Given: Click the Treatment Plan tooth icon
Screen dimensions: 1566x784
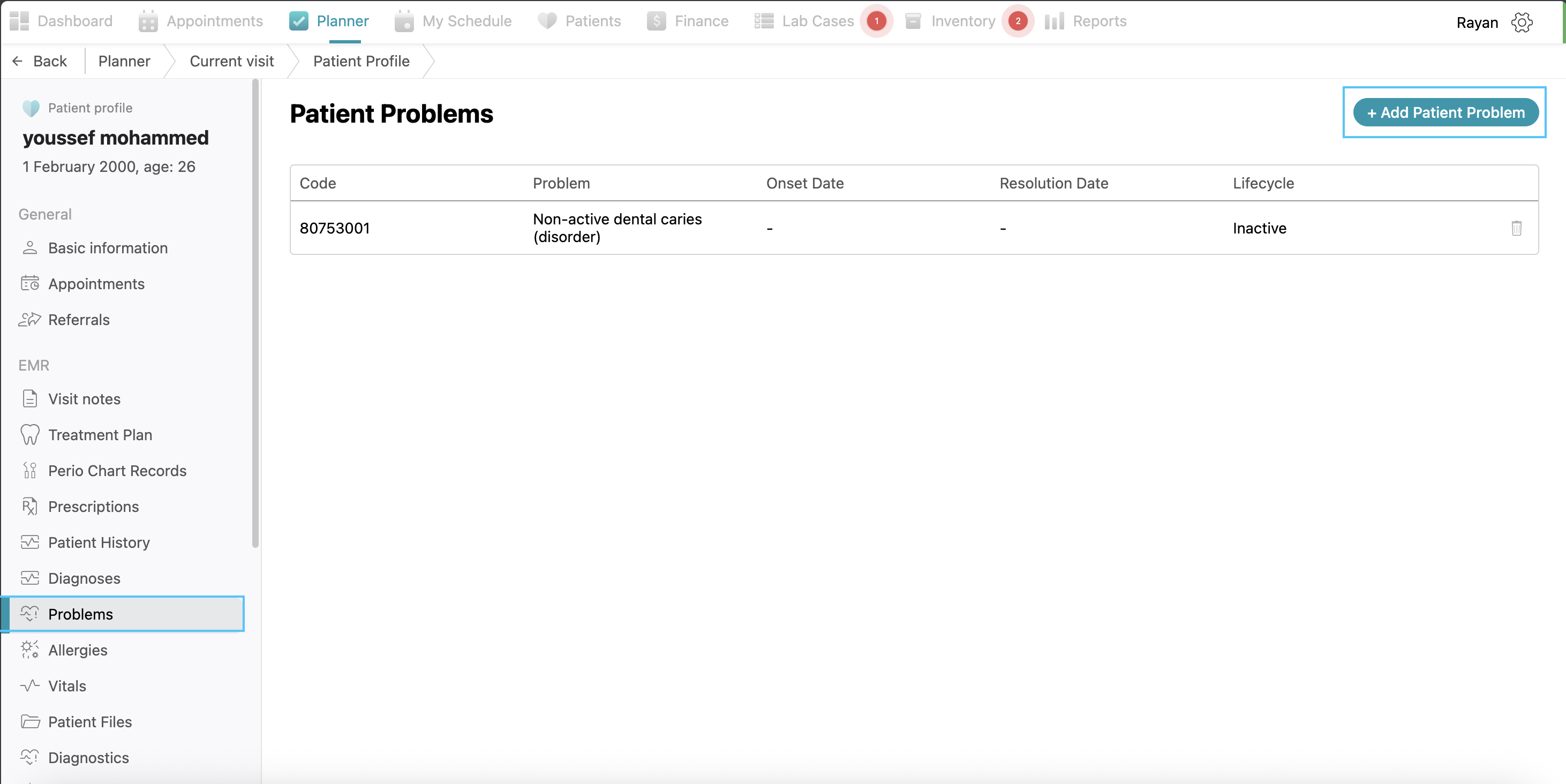Looking at the screenshot, I should click(x=30, y=434).
